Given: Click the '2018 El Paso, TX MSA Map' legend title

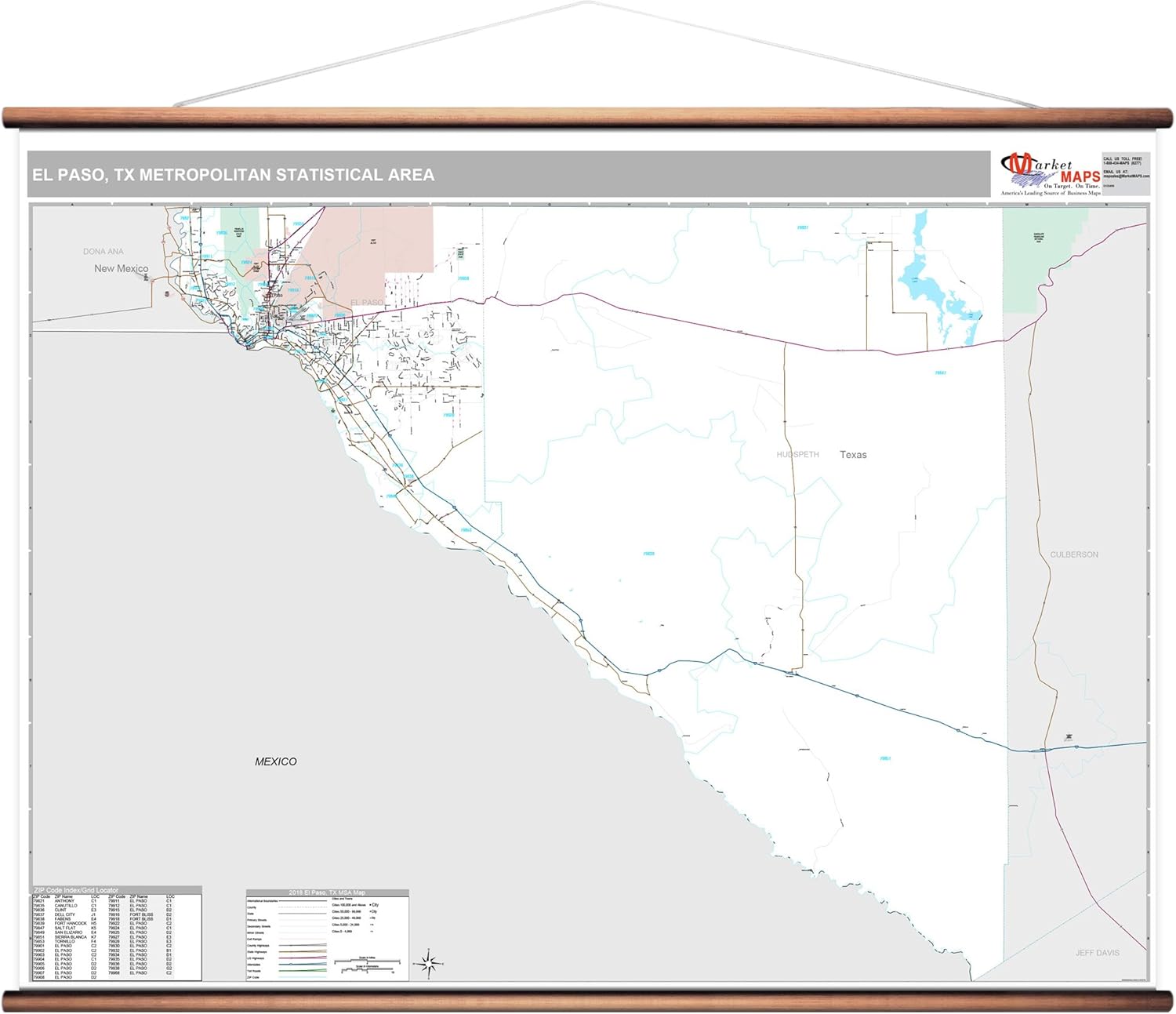Looking at the screenshot, I should (x=327, y=892).
